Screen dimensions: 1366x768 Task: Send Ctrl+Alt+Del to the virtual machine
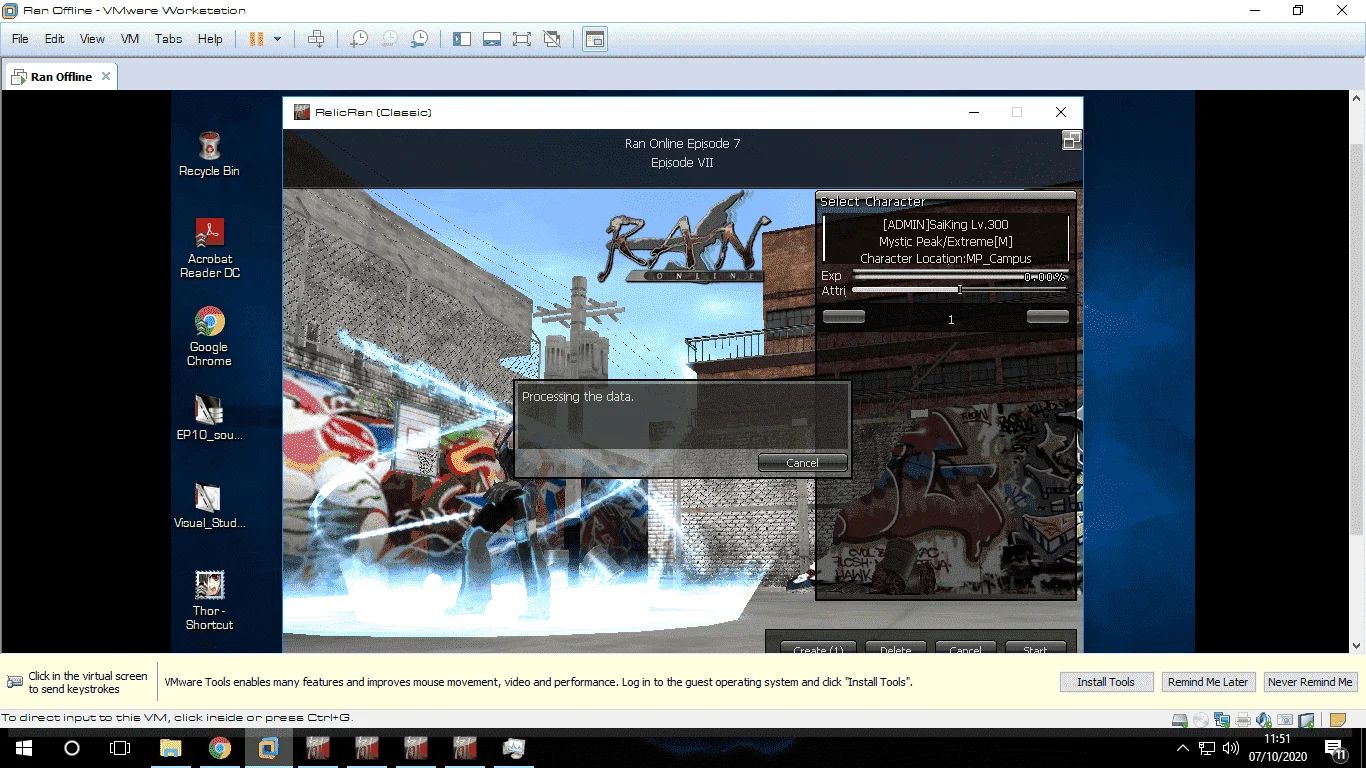tap(316, 39)
